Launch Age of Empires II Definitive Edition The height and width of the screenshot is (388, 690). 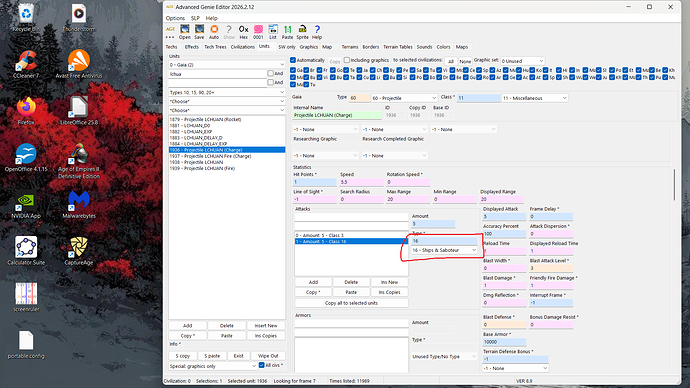coord(79,161)
